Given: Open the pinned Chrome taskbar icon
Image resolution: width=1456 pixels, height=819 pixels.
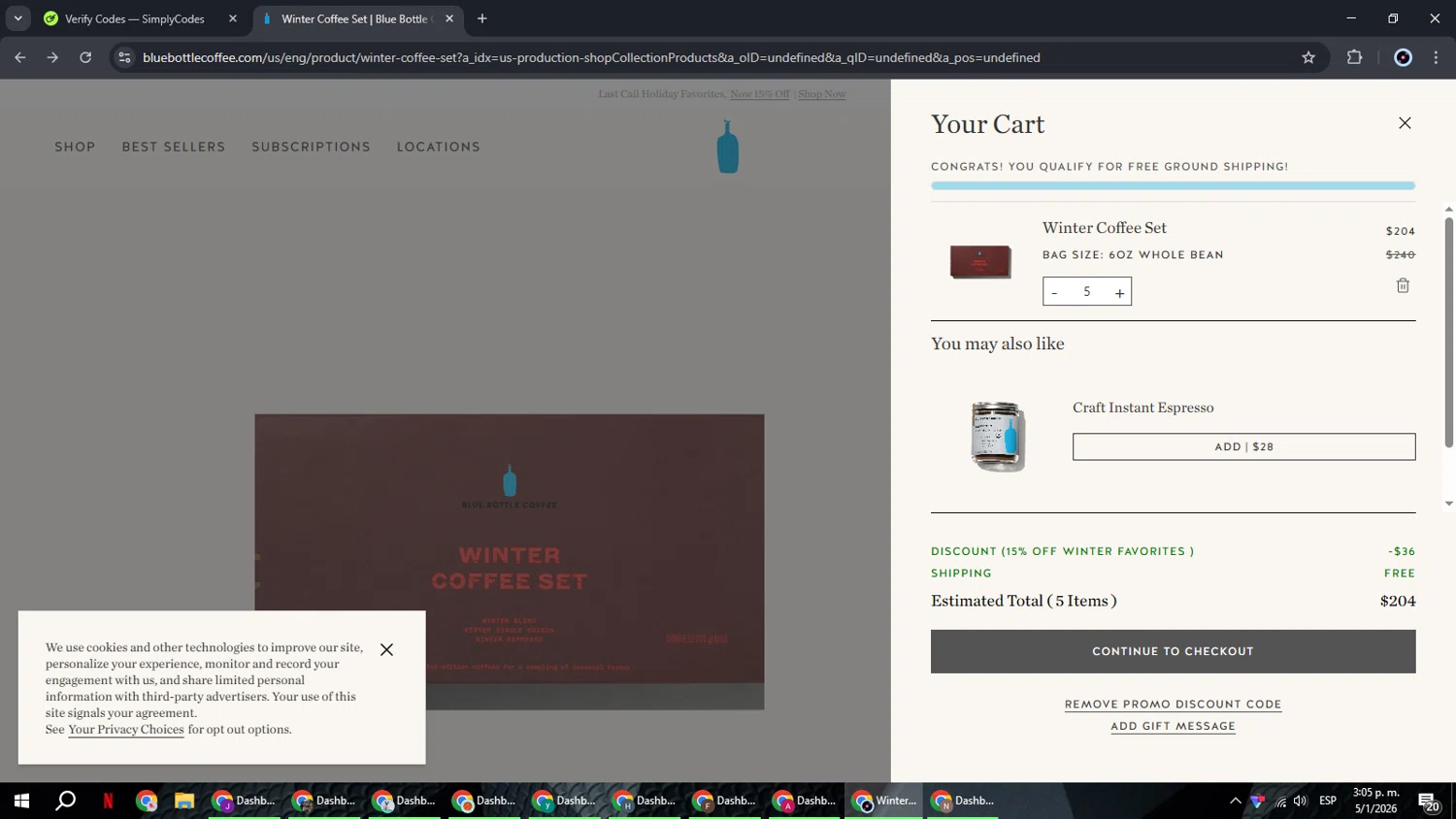Looking at the screenshot, I should [x=147, y=801].
